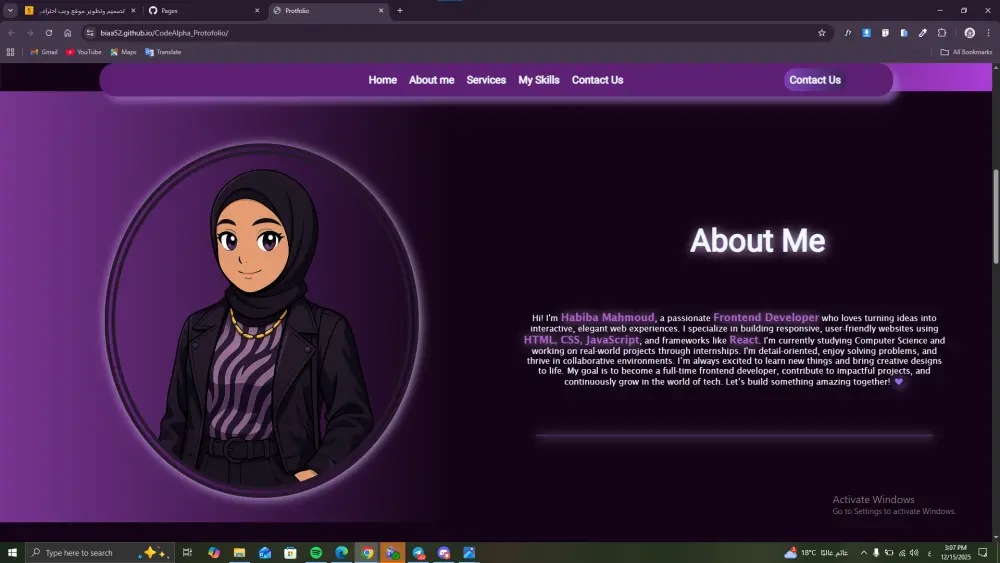Click the highlighted name Habiba Mahmoud

click(x=607, y=317)
